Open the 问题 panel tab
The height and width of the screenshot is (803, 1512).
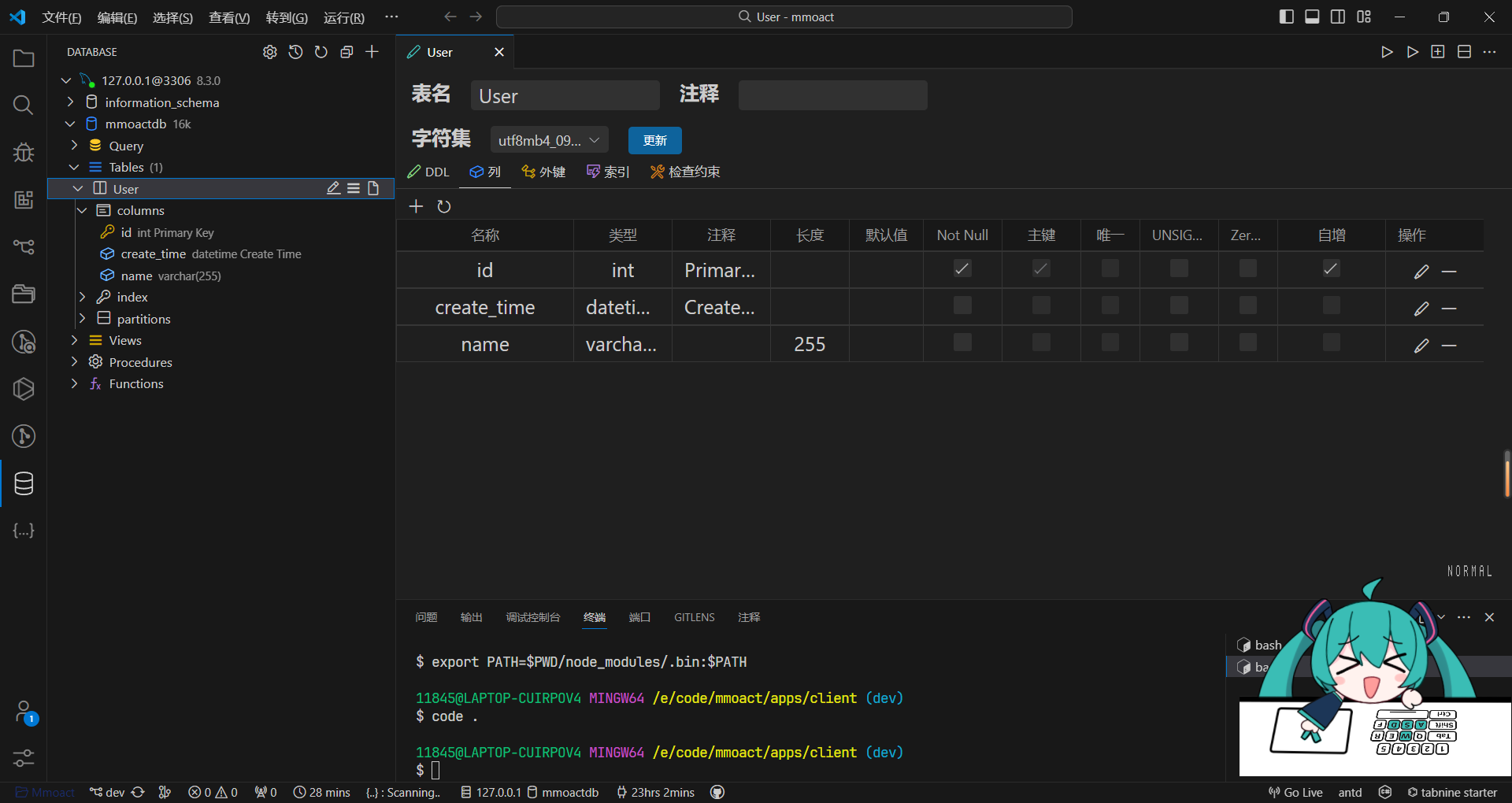(x=426, y=617)
